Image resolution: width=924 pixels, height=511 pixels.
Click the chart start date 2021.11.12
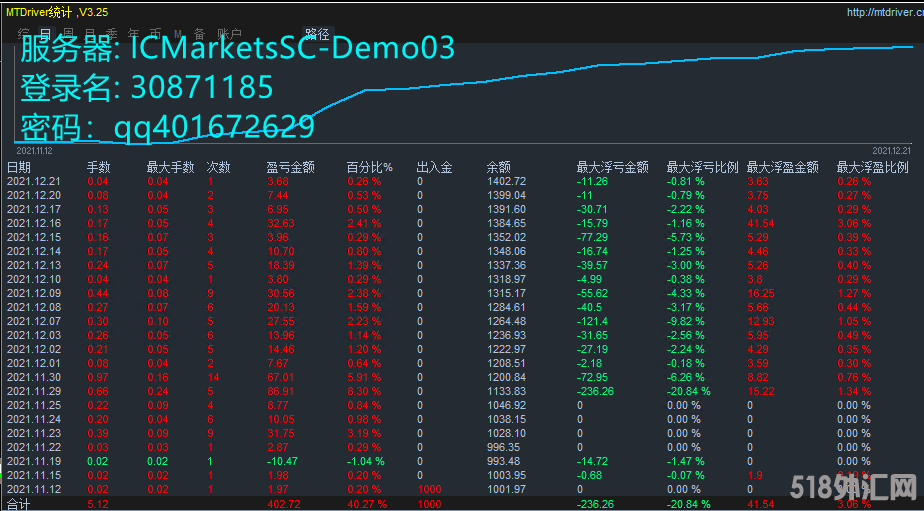click(34, 150)
